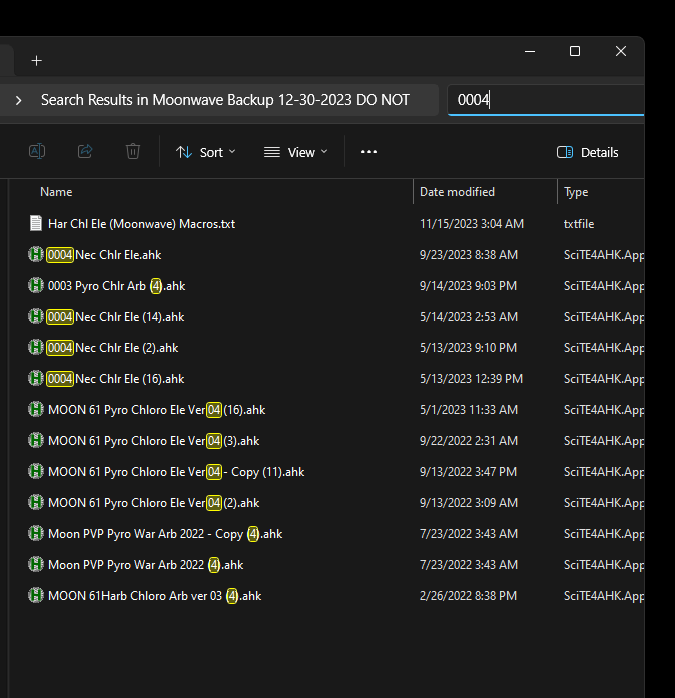Select MOON 61 Pyro Chloro Ele Ver04 (16).ahk

pos(156,410)
